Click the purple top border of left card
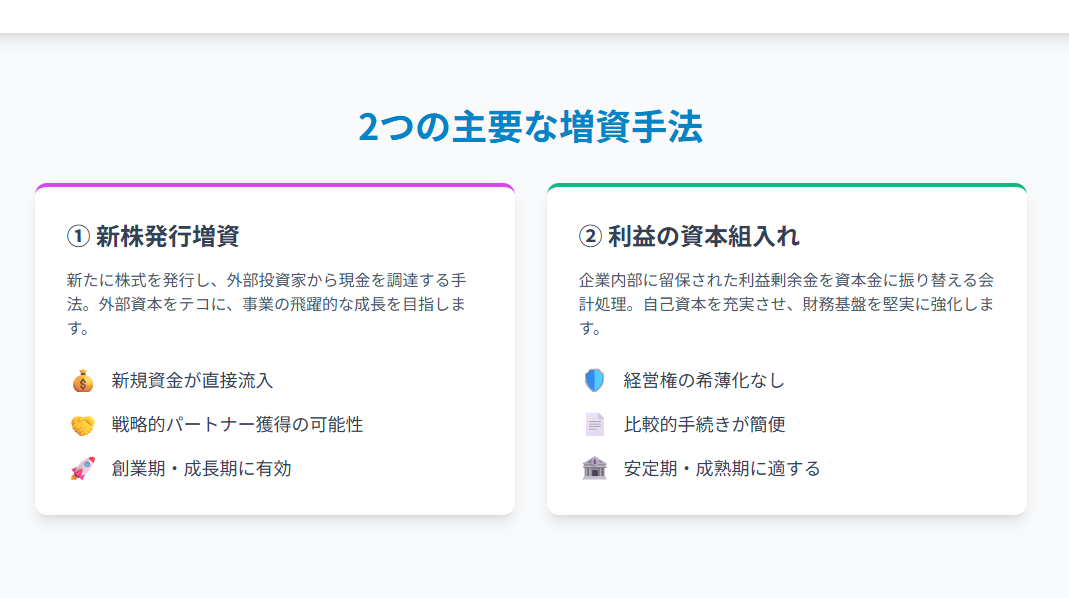This screenshot has height=598, width=1069. pos(275,185)
